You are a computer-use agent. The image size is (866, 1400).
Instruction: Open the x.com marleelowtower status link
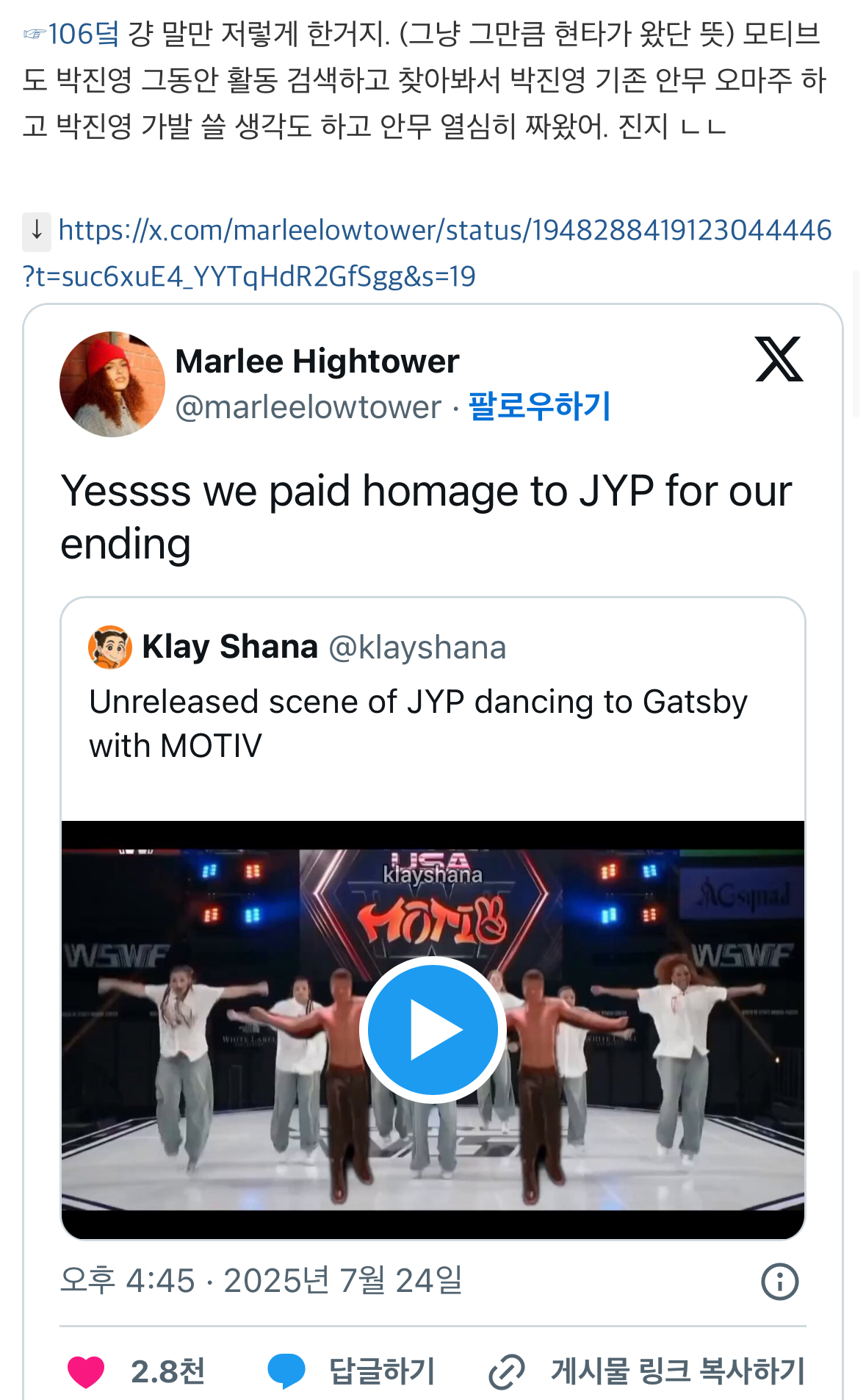(x=444, y=231)
